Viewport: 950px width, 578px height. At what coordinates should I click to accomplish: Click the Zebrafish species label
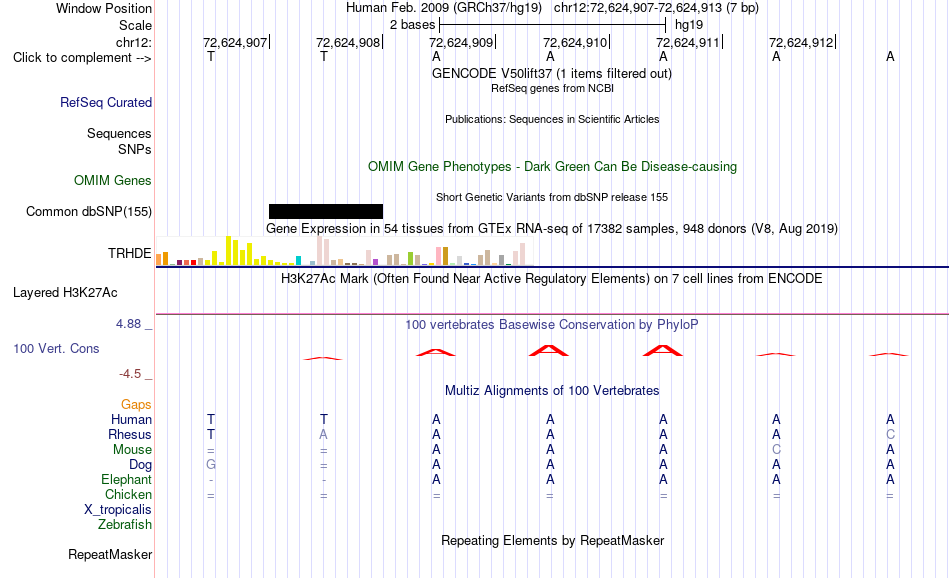(125, 525)
